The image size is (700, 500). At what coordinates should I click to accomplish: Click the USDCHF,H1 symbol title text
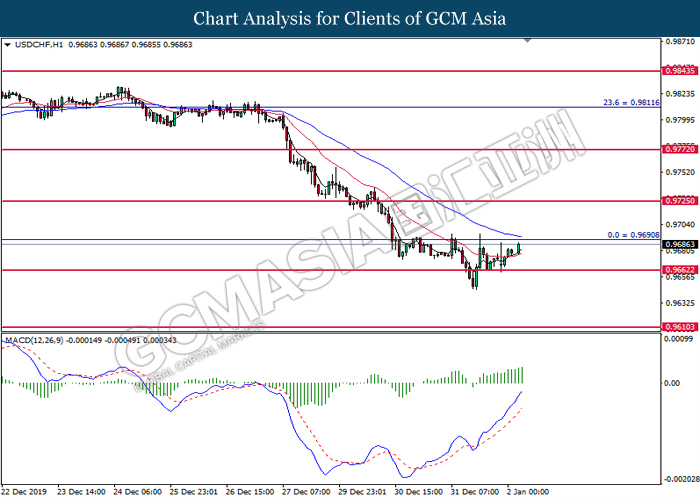click(x=39, y=45)
